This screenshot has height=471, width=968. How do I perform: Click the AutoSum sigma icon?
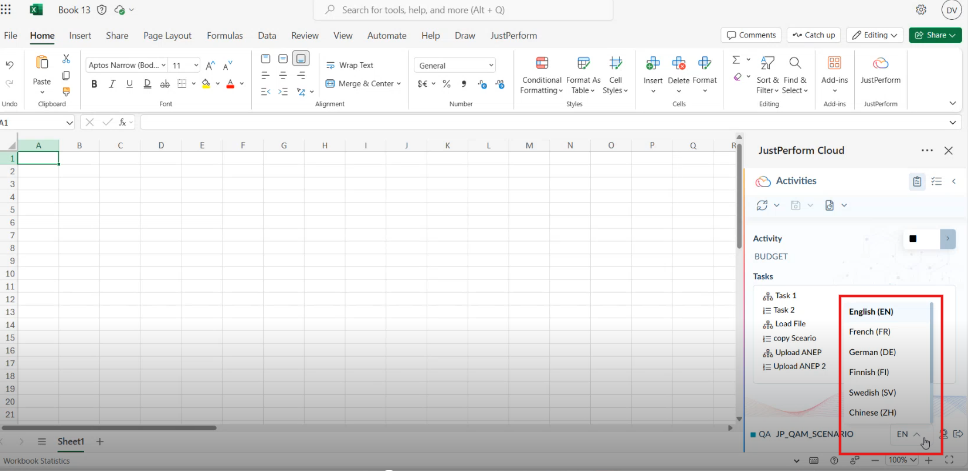737,60
